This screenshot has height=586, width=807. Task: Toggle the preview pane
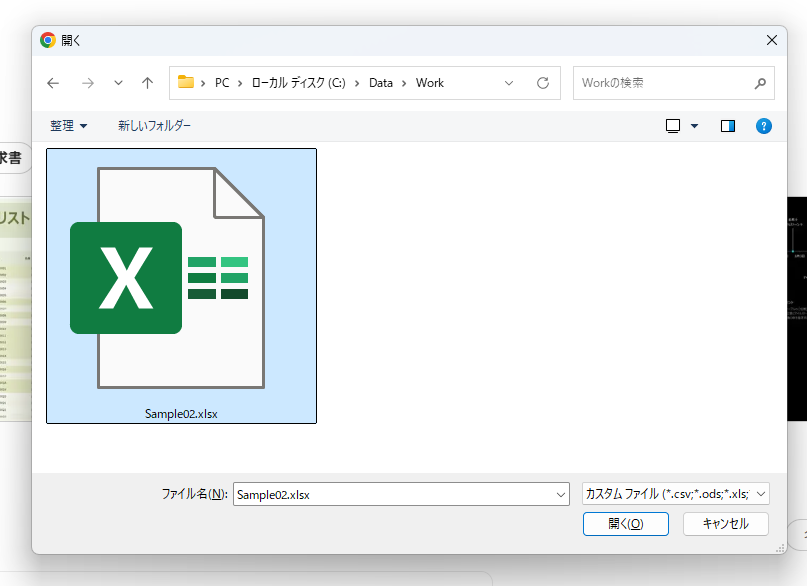(x=728, y=126)
